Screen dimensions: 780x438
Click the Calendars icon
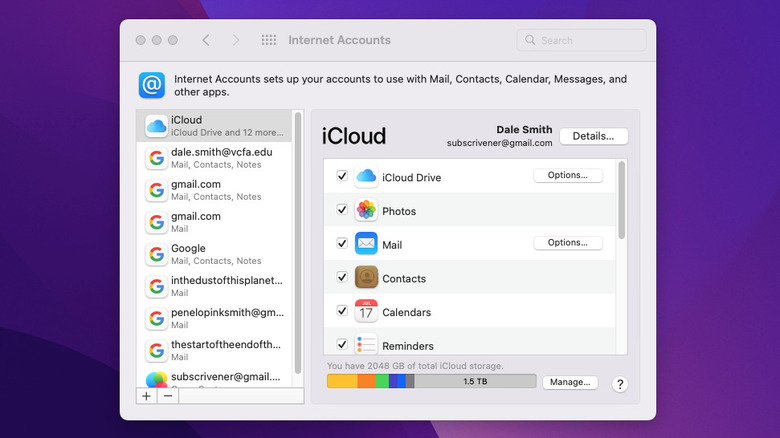click(x=366, y=312)
